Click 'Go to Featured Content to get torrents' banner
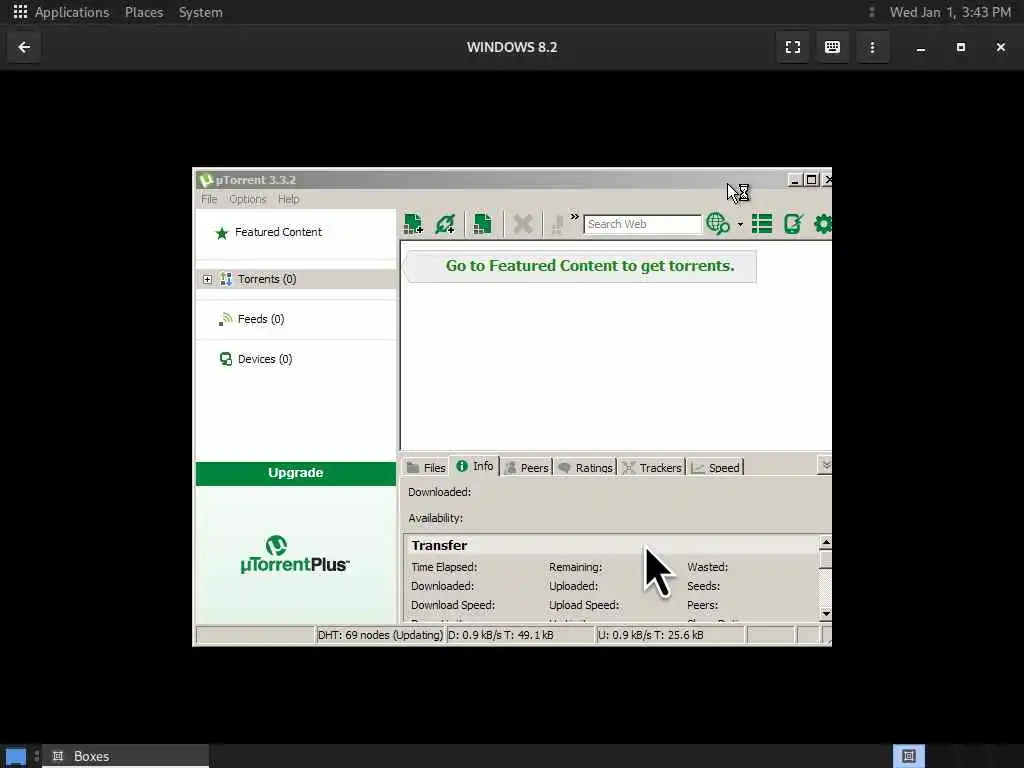The height and width of the screenshot is (768, 1024). click(581, 266)
